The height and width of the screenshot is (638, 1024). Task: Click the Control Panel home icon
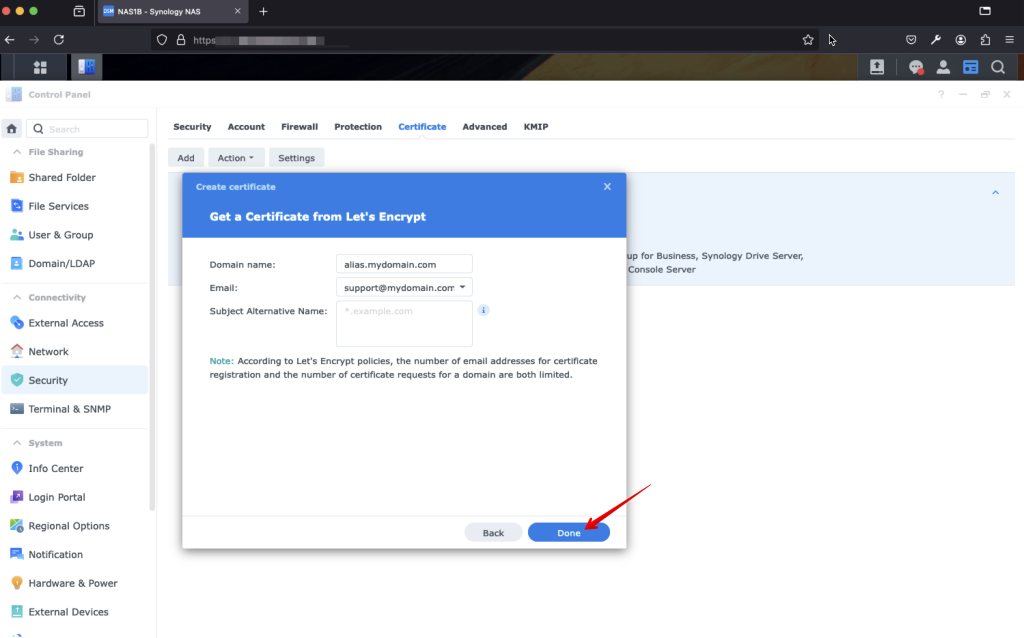click(12, 129)
